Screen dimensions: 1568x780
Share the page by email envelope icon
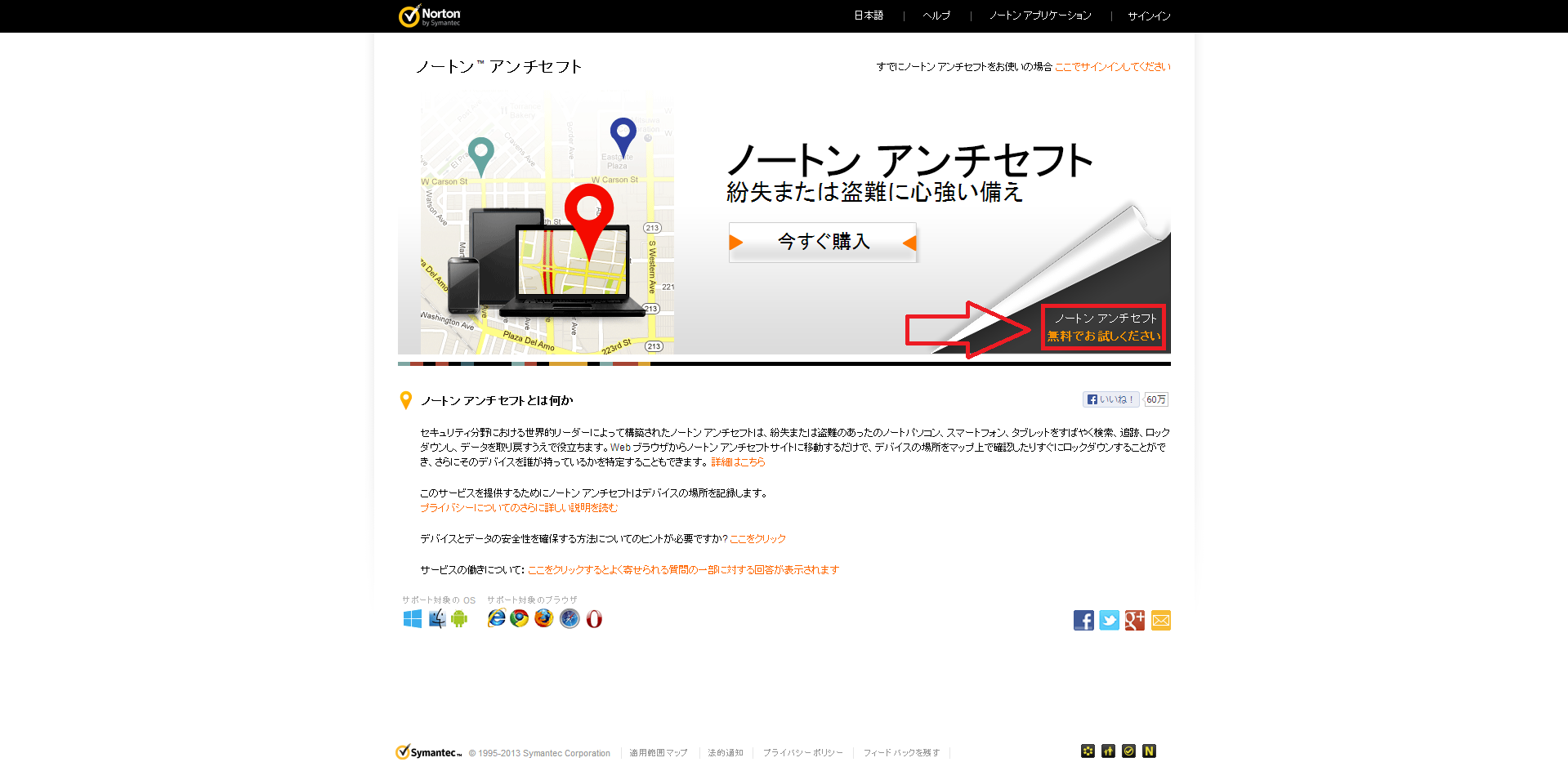tap(1161, 621)
